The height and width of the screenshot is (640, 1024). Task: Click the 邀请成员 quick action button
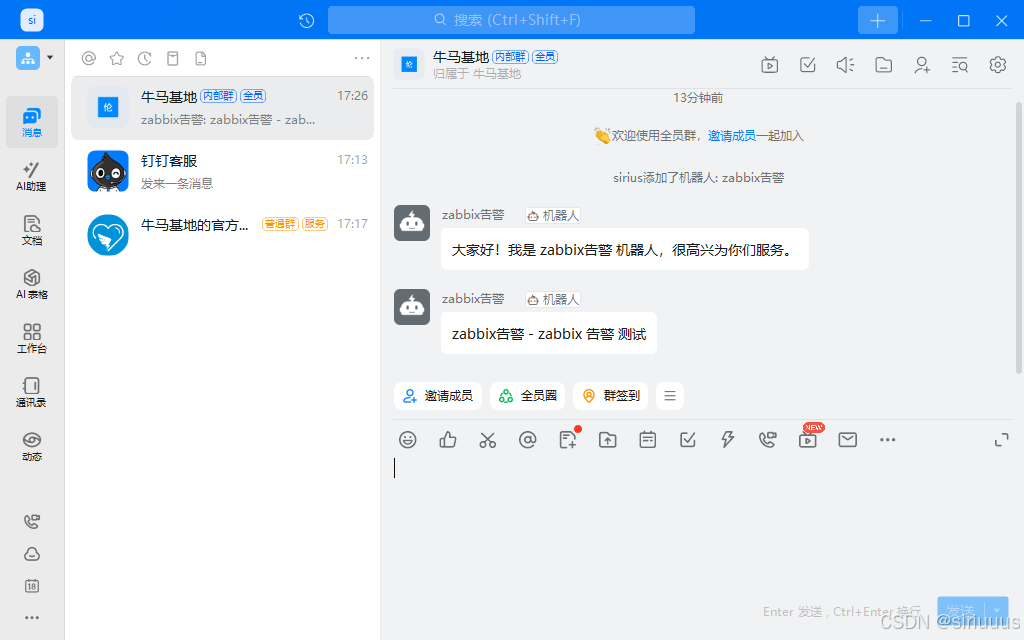pyautogui.click(x=438, y=396)
